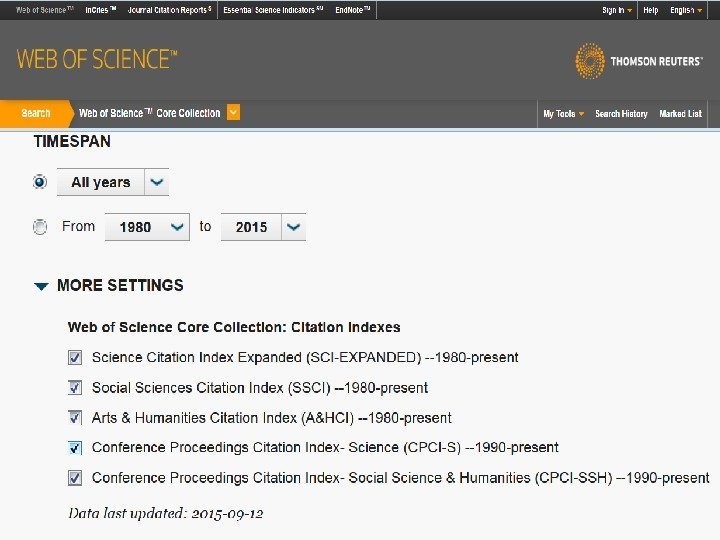Open the 2015 end year dropdown
Screen dimensions: 720x540
(x=293, y=227)
